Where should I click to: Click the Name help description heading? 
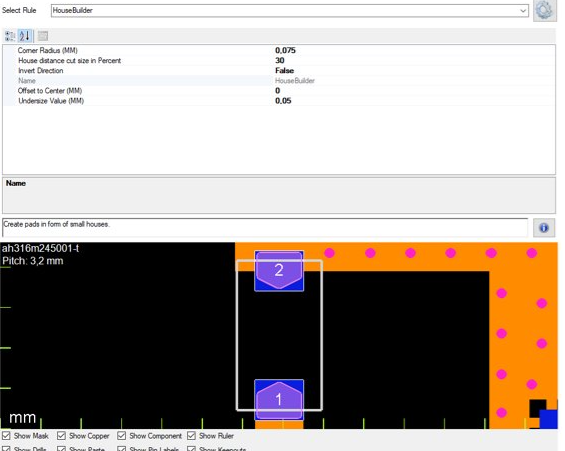(x=15, y=183)
